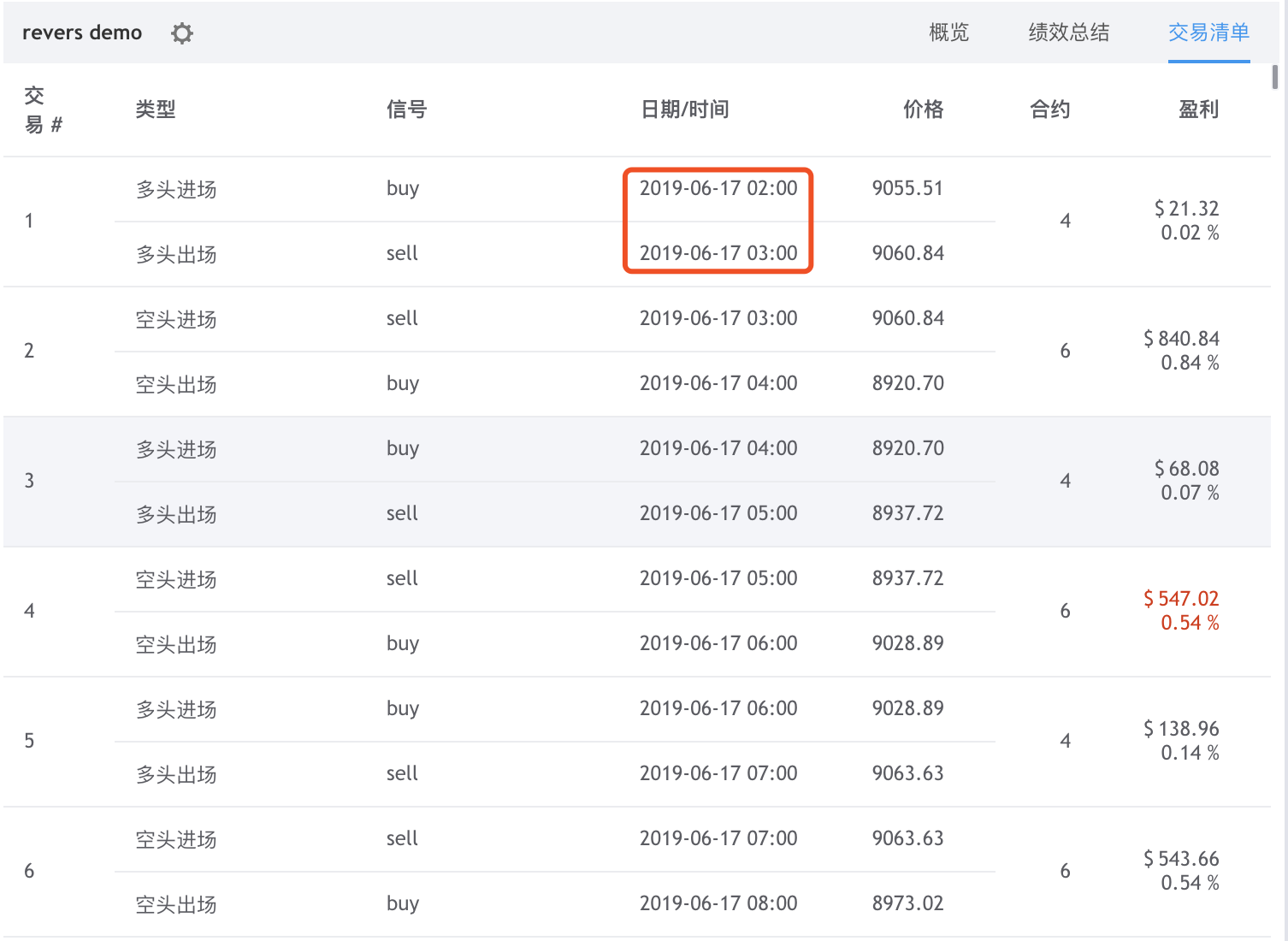1288x941 pixels.
Task: Click trade 6 空头出场 row
Action: (555, 904)
